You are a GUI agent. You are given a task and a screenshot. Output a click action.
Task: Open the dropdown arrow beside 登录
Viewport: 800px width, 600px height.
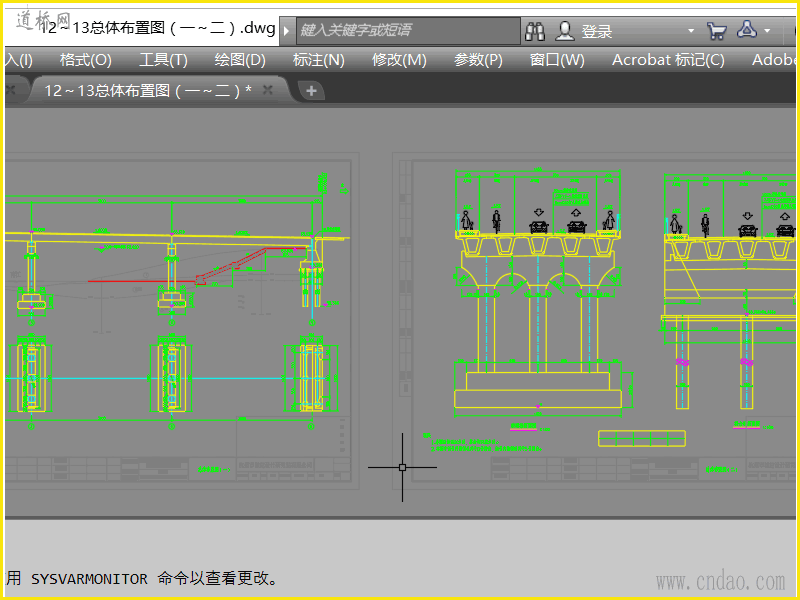tap(690, 31)
